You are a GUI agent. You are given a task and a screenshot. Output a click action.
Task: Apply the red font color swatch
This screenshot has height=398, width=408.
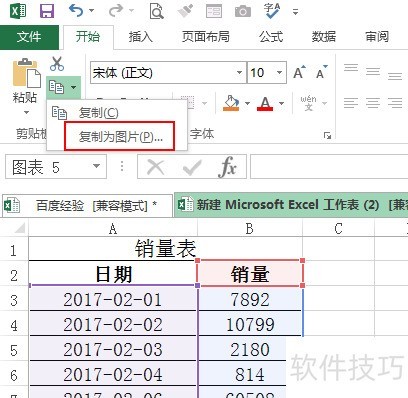(265, 103)
